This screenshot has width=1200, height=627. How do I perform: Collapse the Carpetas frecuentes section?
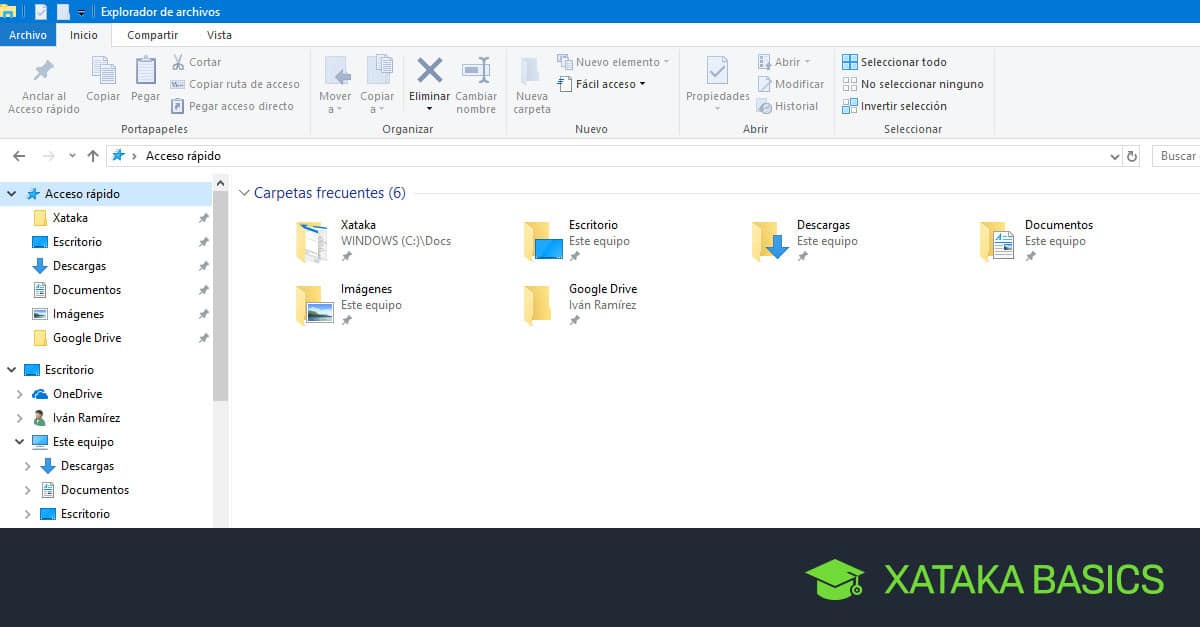coord(243,193)
